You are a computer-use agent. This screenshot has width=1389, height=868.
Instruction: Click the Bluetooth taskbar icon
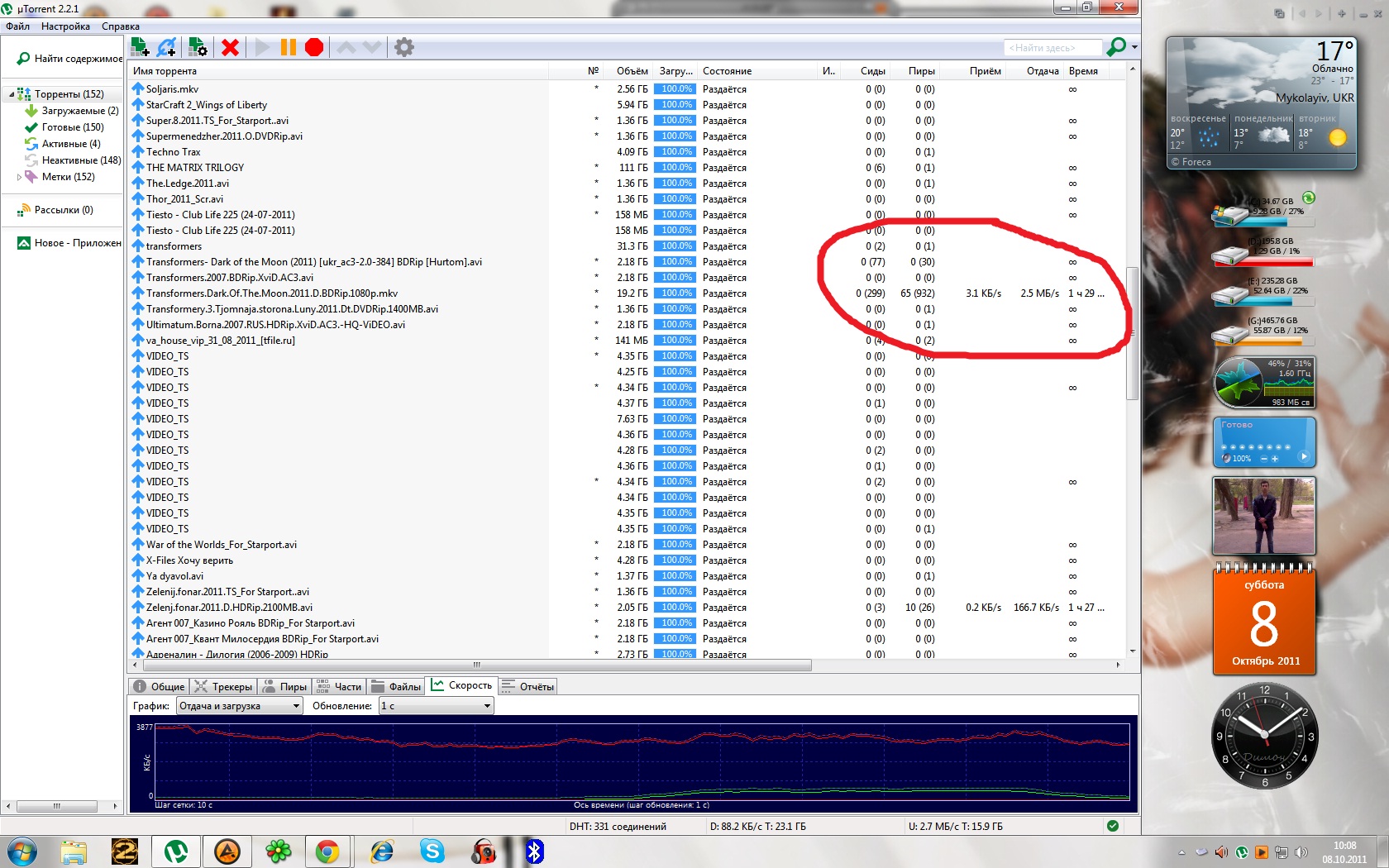[535, 851]
